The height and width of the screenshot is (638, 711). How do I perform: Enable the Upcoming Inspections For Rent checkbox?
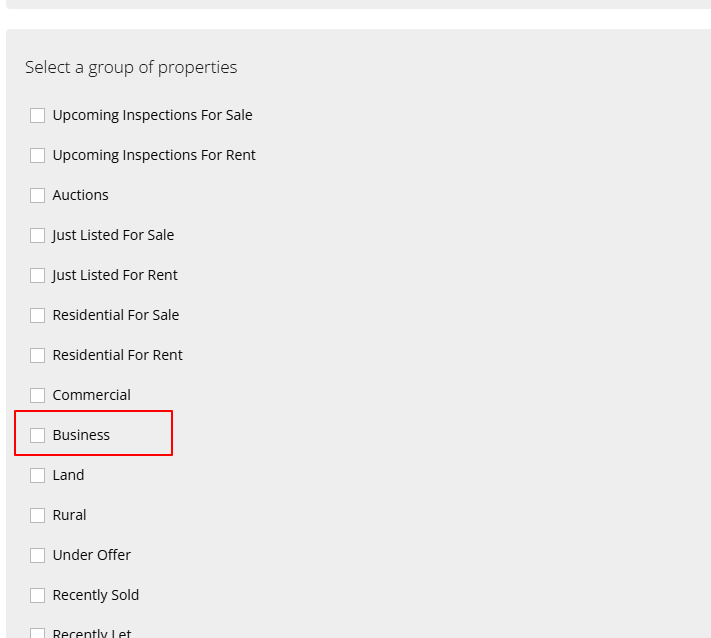(37, 155)
